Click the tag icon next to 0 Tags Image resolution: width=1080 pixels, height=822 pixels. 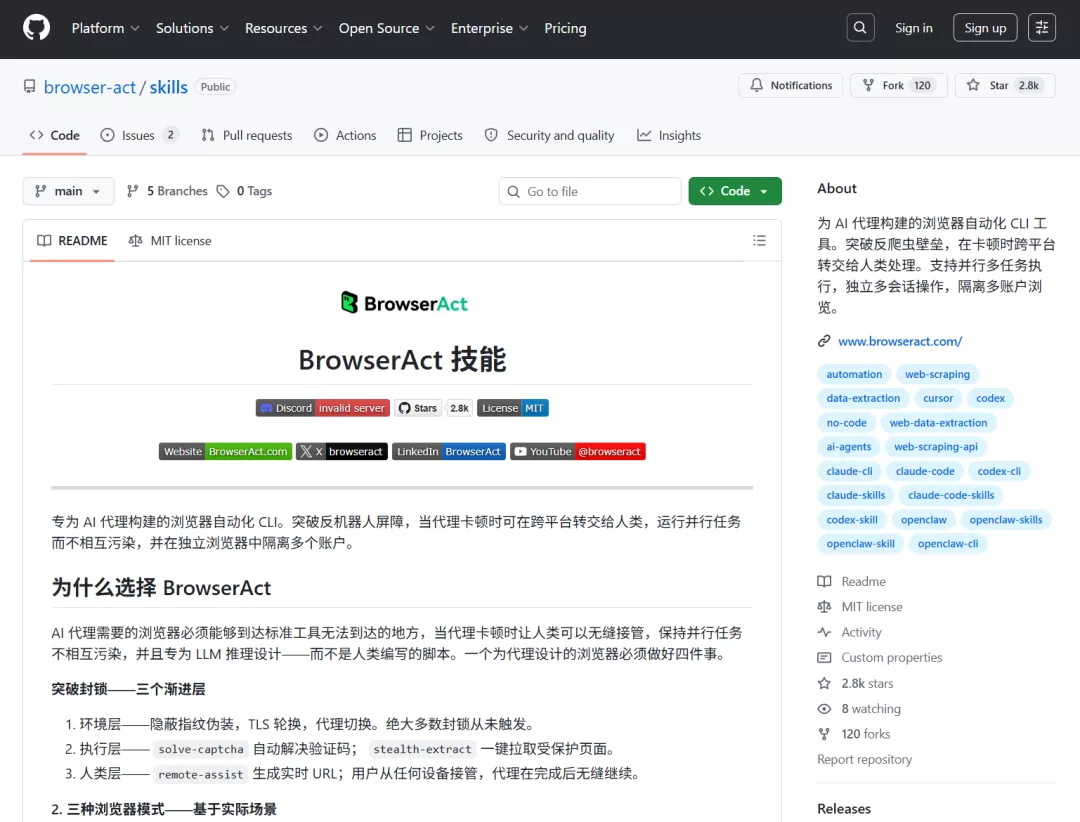tap(222, 191)
